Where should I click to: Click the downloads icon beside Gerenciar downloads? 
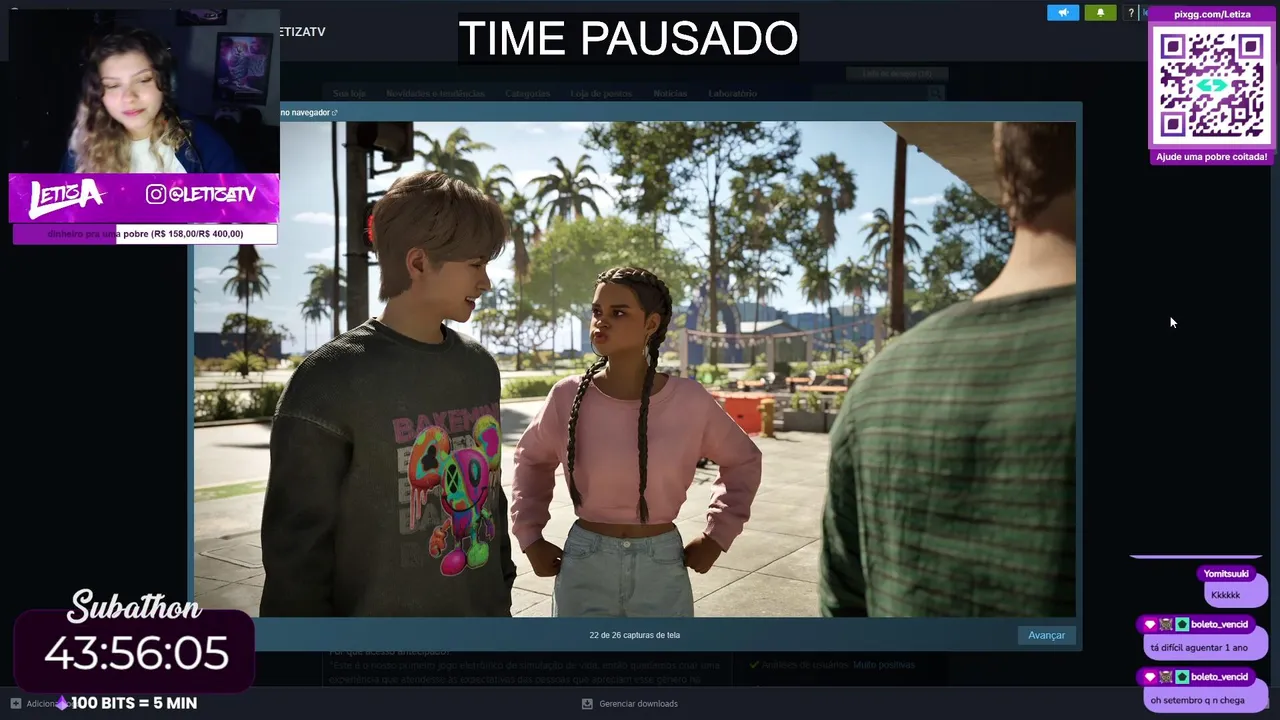click(587, 704)
